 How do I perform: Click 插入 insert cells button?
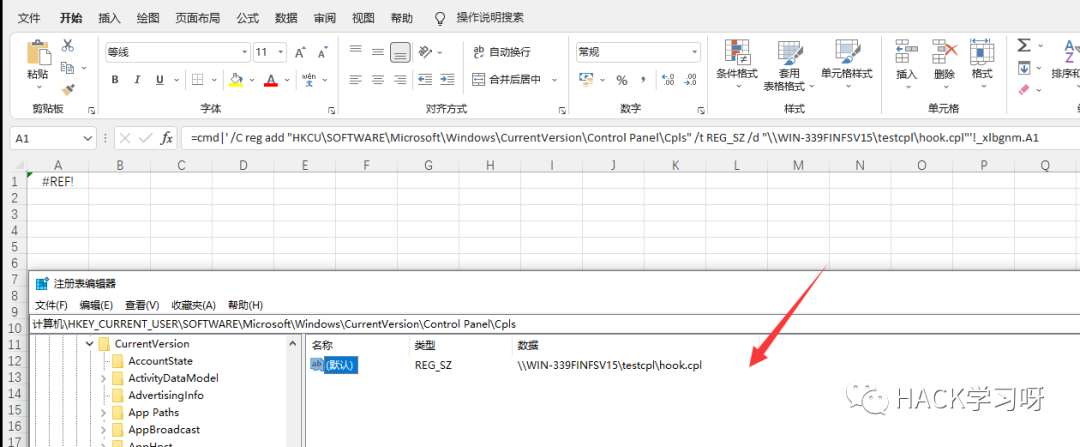[x=906, y=63]
